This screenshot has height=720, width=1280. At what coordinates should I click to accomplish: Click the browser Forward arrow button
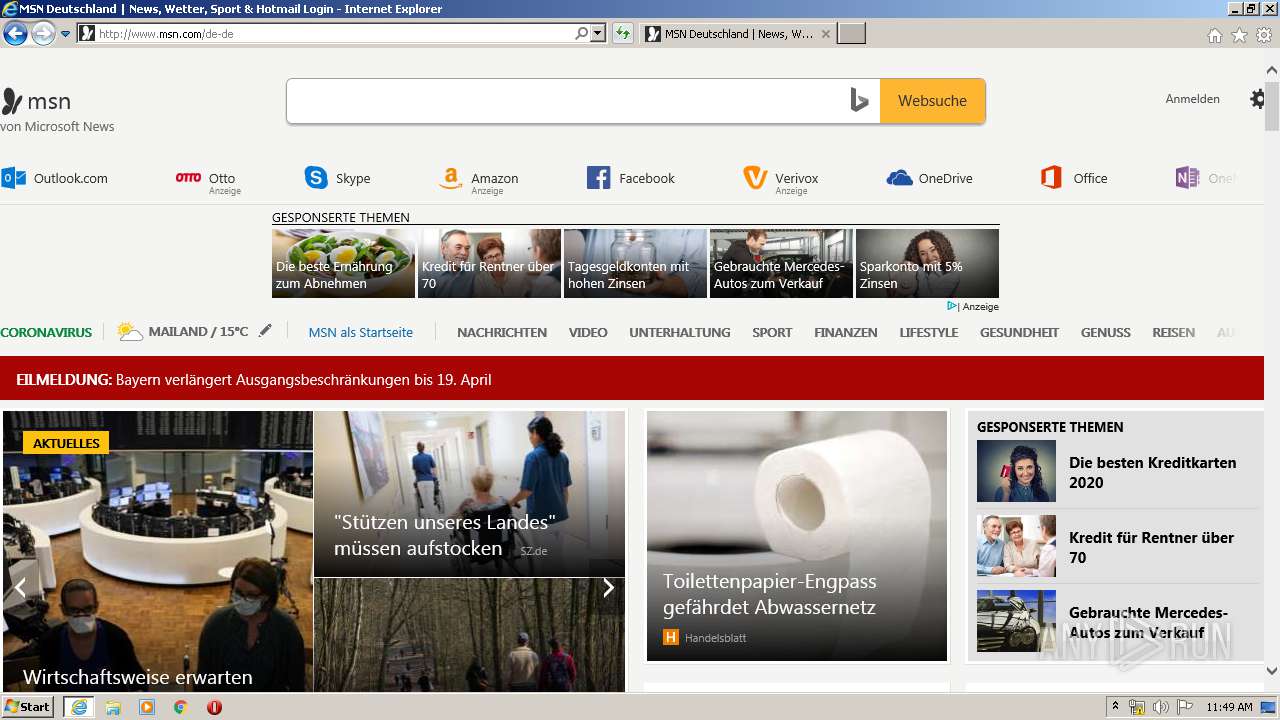pyautogui.click(x=43, y=34)
